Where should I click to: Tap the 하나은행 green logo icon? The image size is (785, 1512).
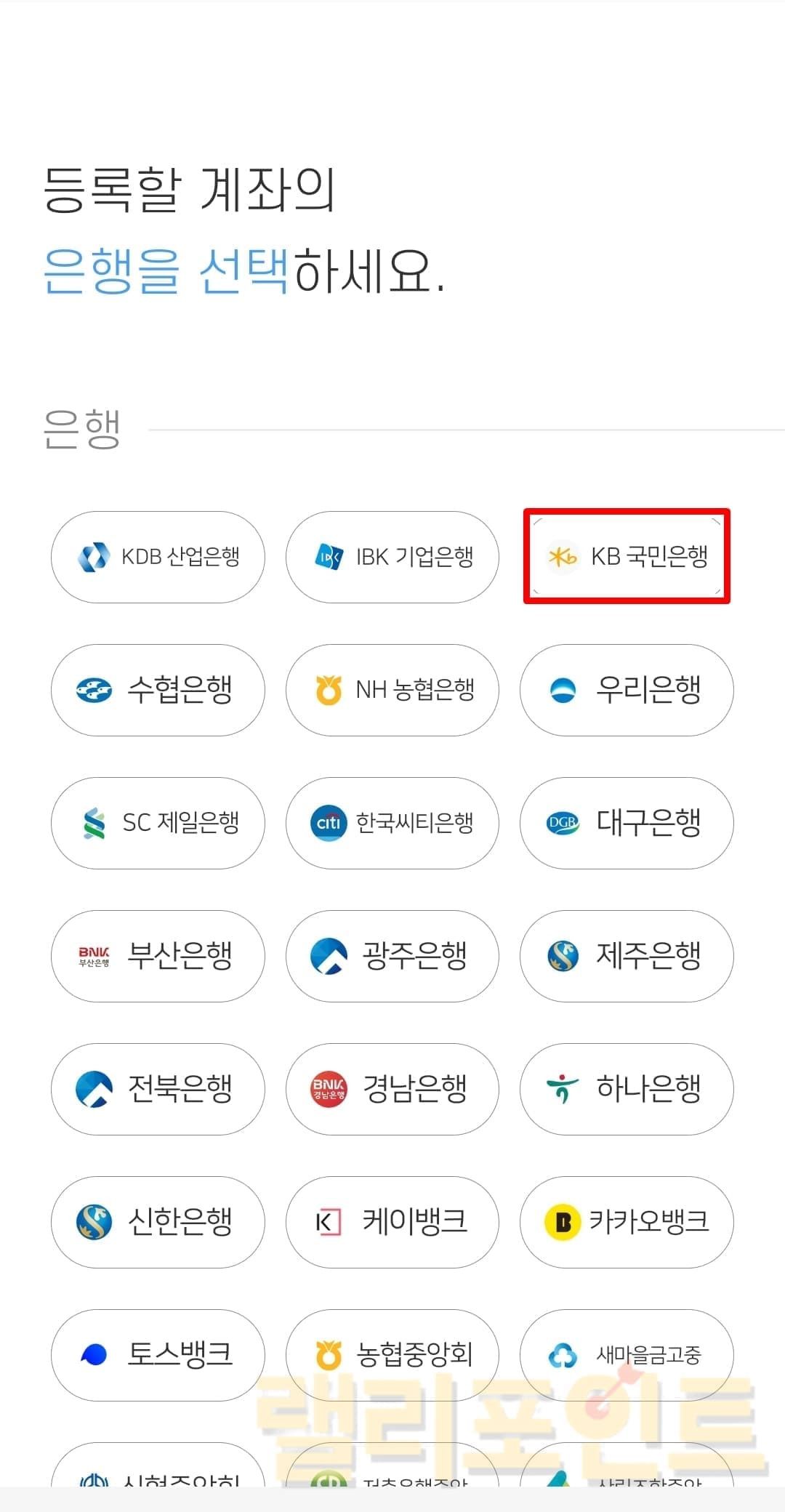tap(563, 1089)
